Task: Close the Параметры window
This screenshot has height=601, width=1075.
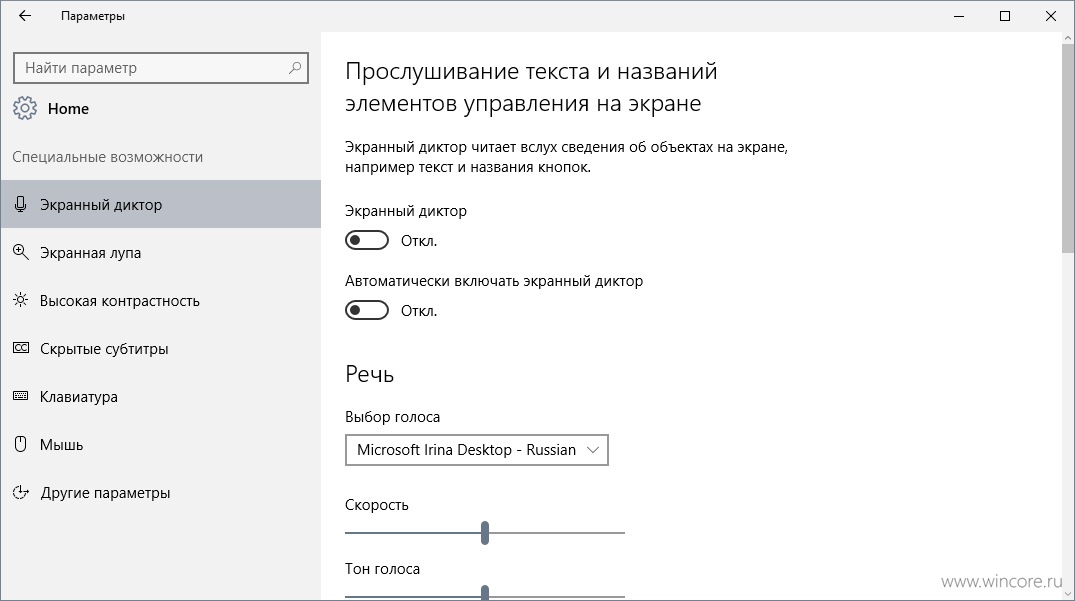Action: point(1051,16)
